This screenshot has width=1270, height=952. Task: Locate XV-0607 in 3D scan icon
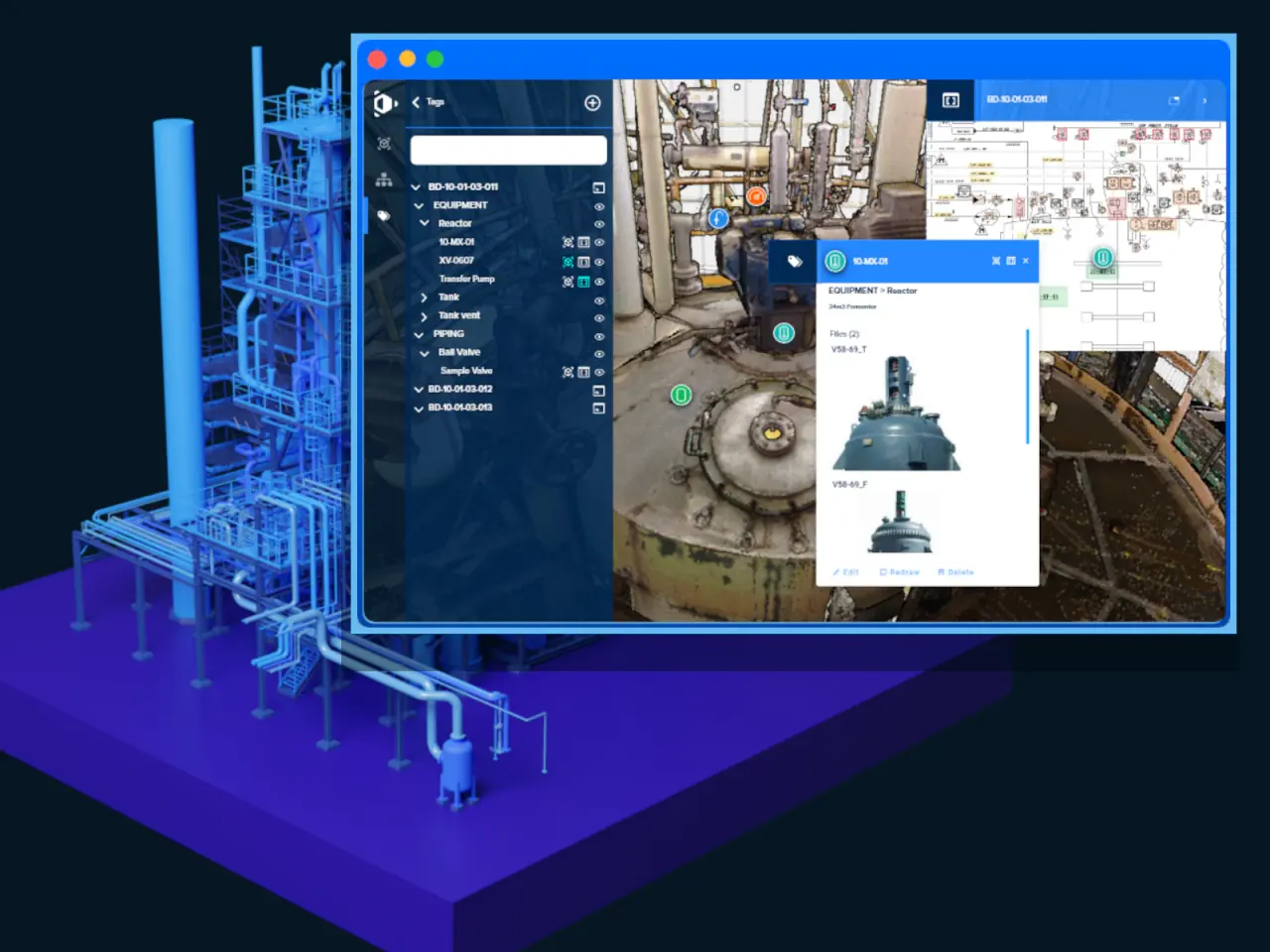pos(568,262)
